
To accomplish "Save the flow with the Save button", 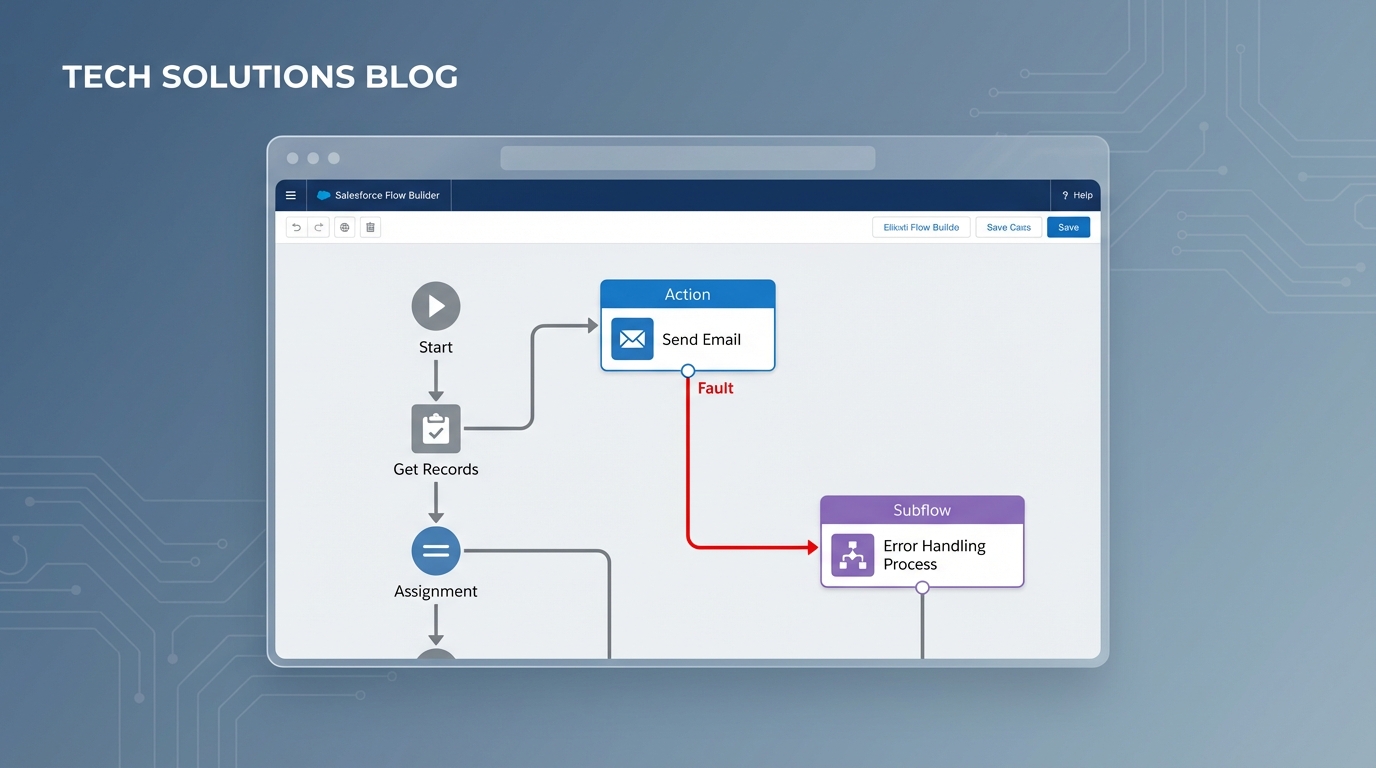I will click(x=1068, y=227).
